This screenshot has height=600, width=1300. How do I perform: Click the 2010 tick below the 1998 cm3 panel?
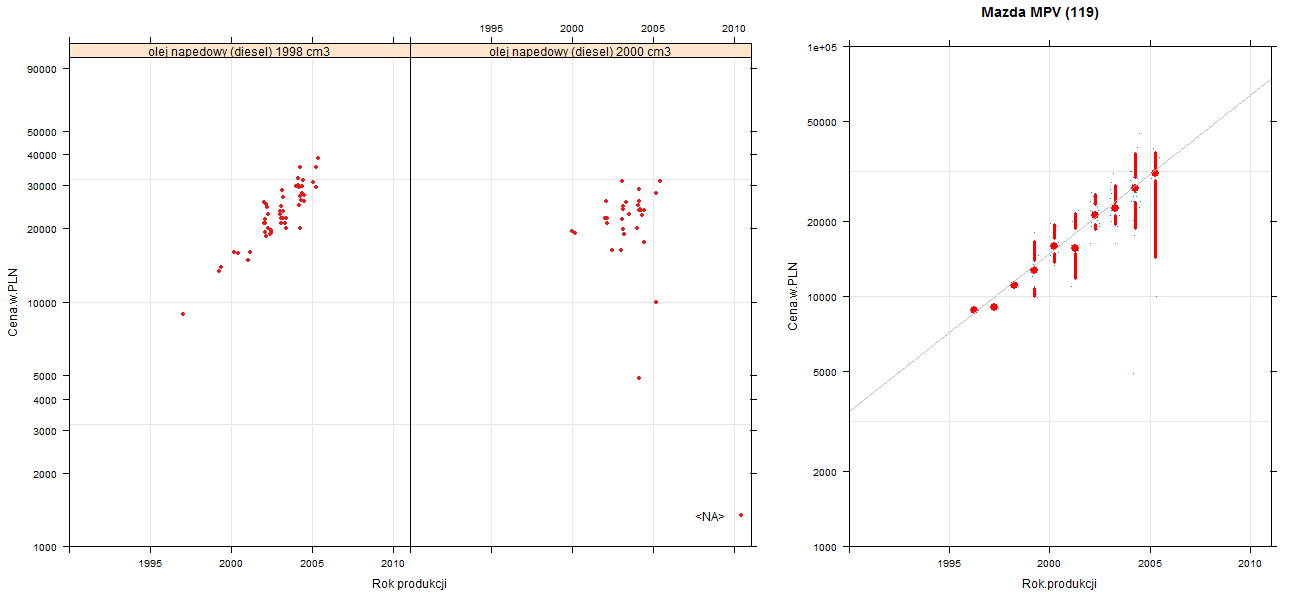pos(393,563)
